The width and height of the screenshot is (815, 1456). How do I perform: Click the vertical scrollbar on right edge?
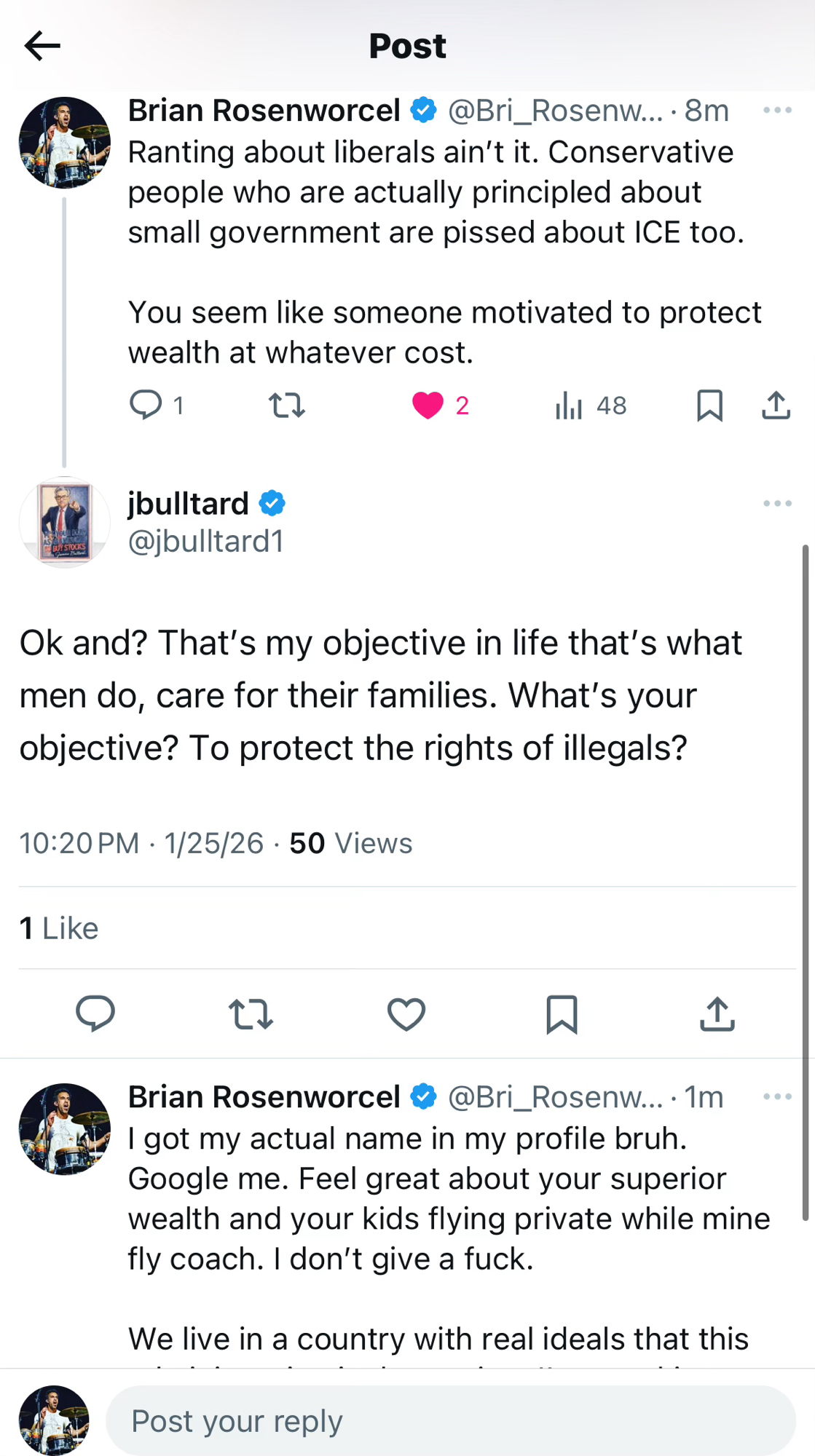806,881
